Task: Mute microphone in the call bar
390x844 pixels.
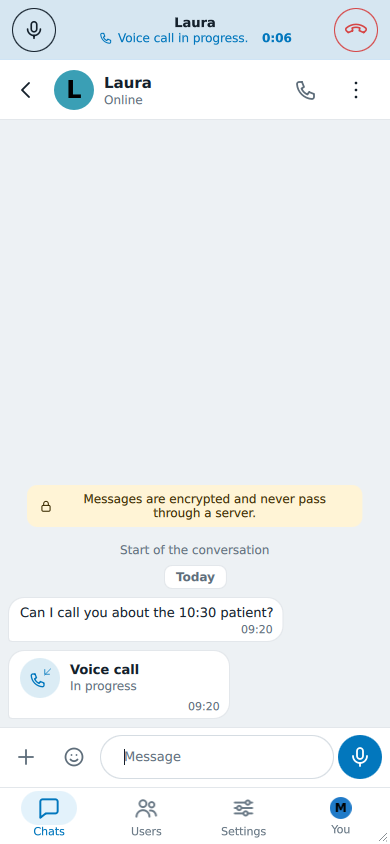Action: tap(34, 30)
